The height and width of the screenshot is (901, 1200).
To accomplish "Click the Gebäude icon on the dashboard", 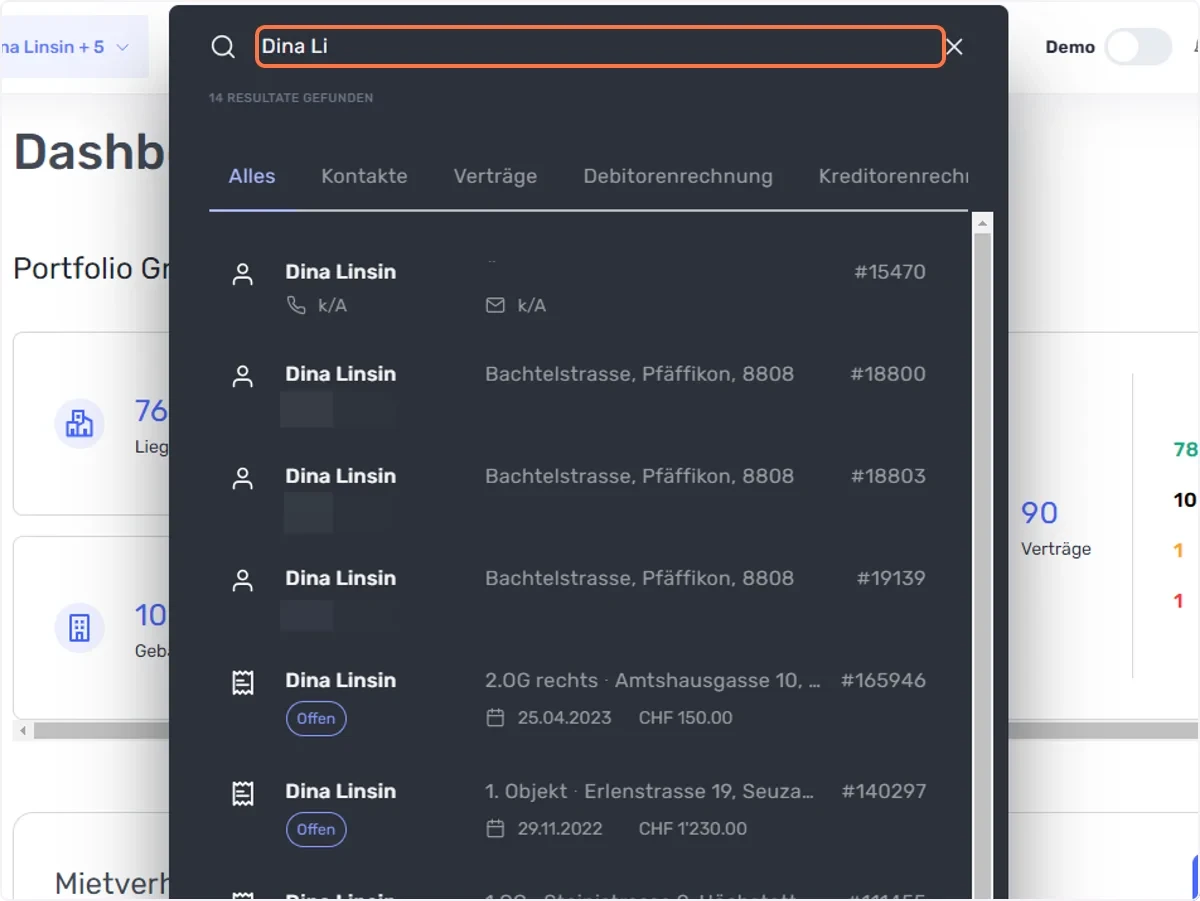I will coord(79,627).
